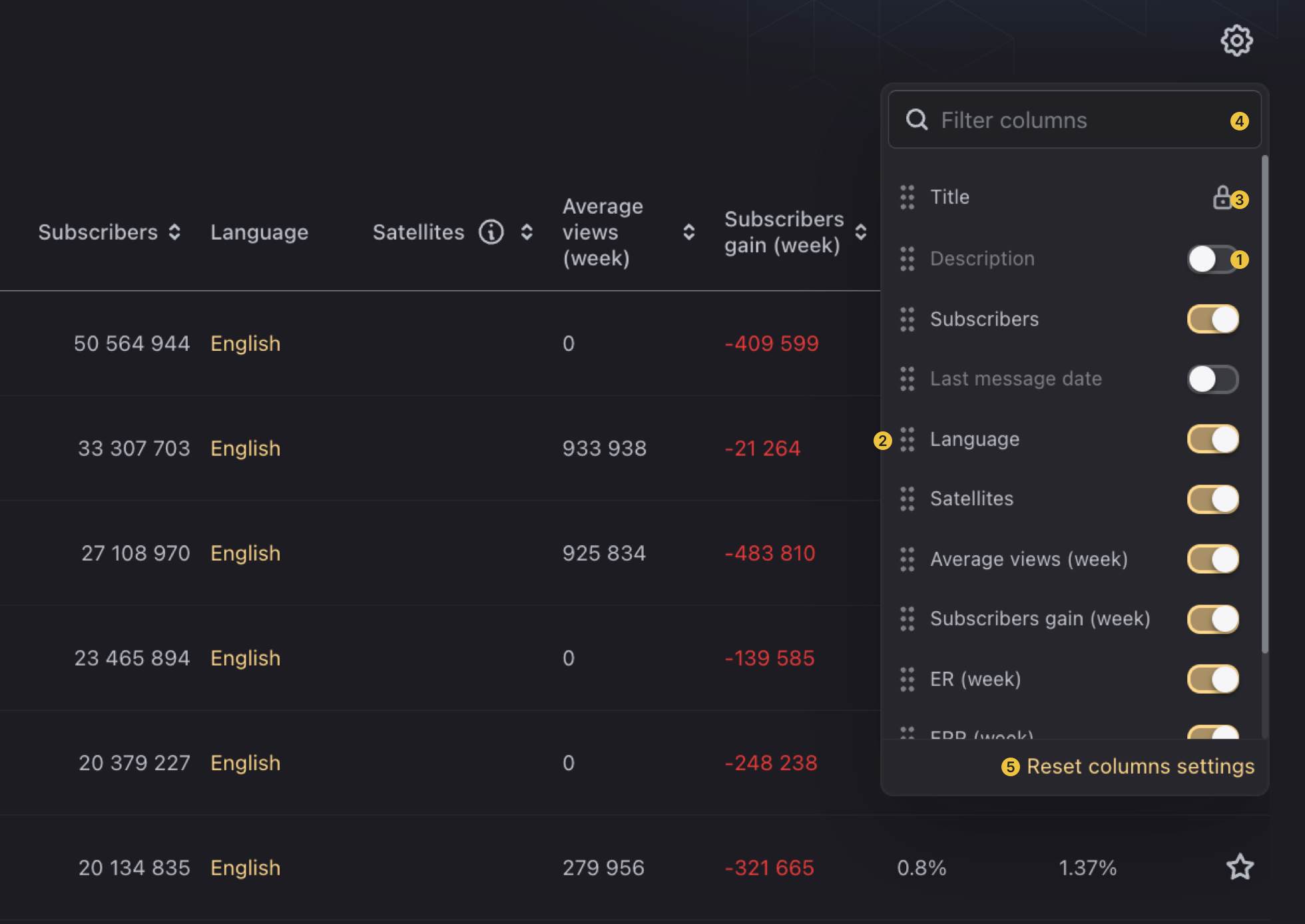Viewport: 1305px width, 924px height.
Task: Click the column list scrollbar
Action: click(1265, 404)
